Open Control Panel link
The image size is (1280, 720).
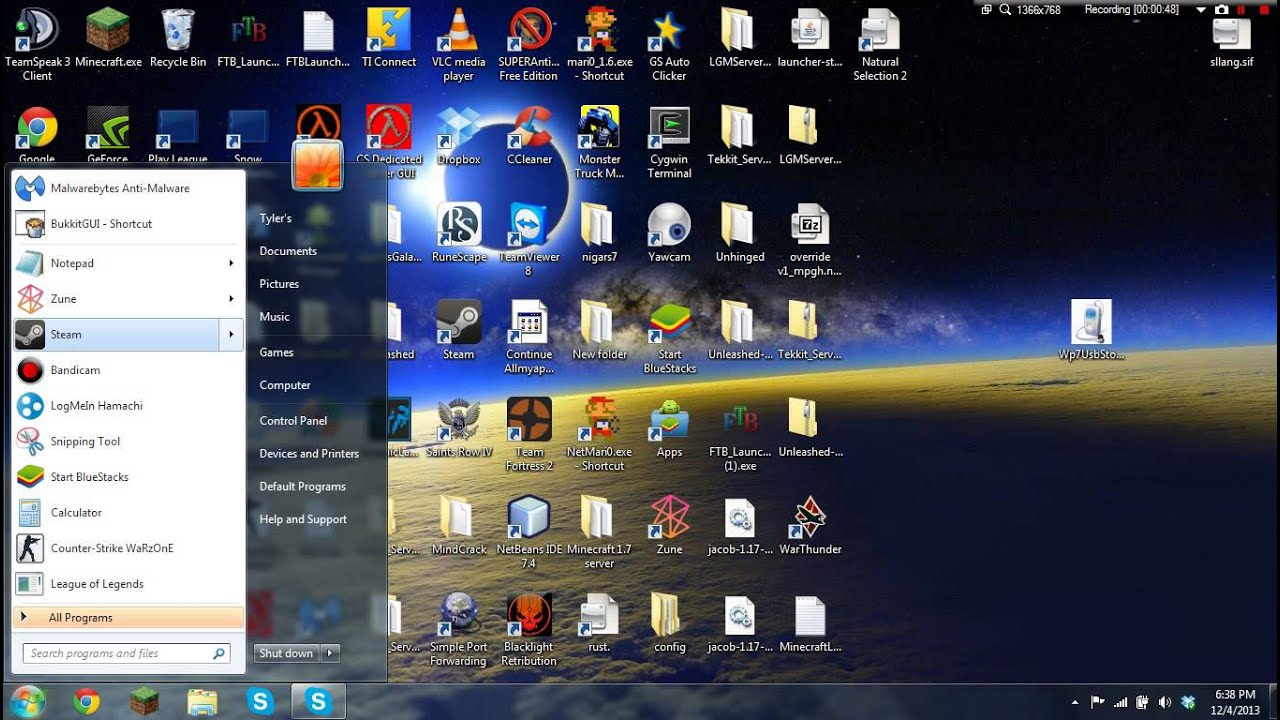[293, 421]
